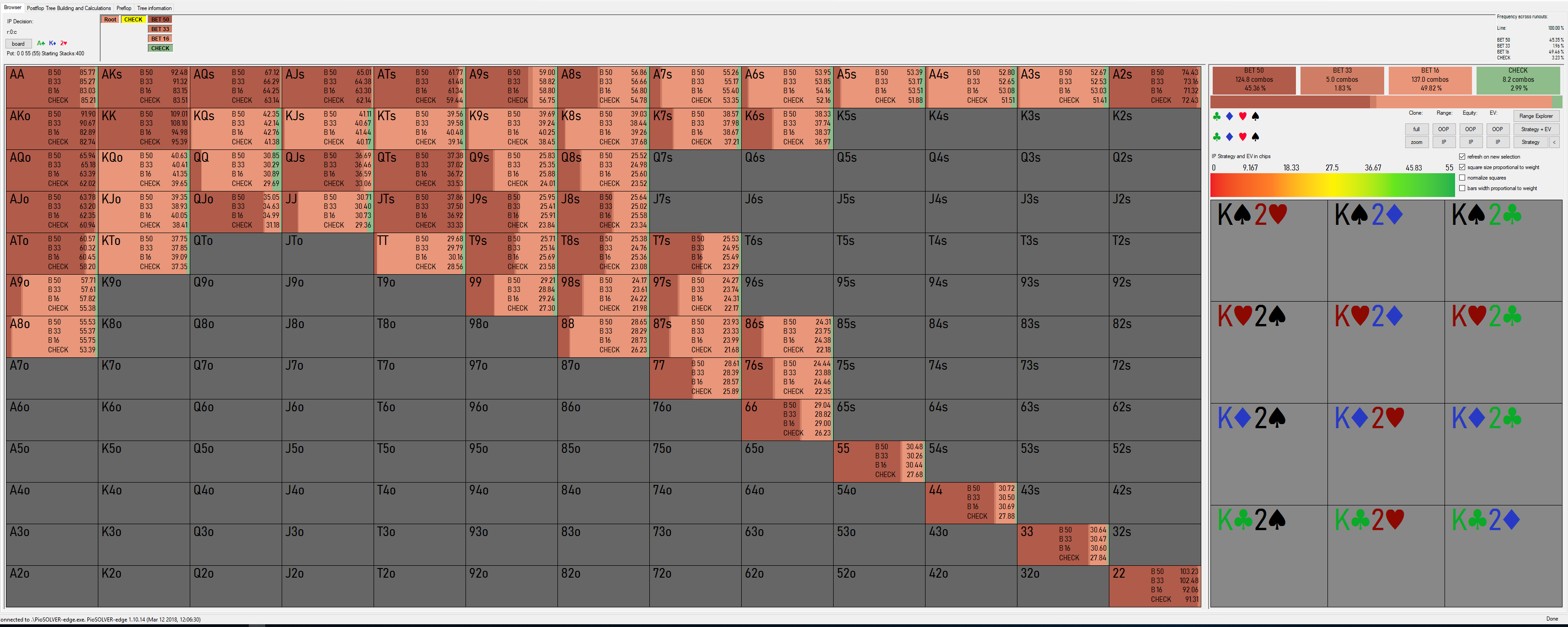Click the blue diamond icon in top suit row

[x=1230, y=116]
